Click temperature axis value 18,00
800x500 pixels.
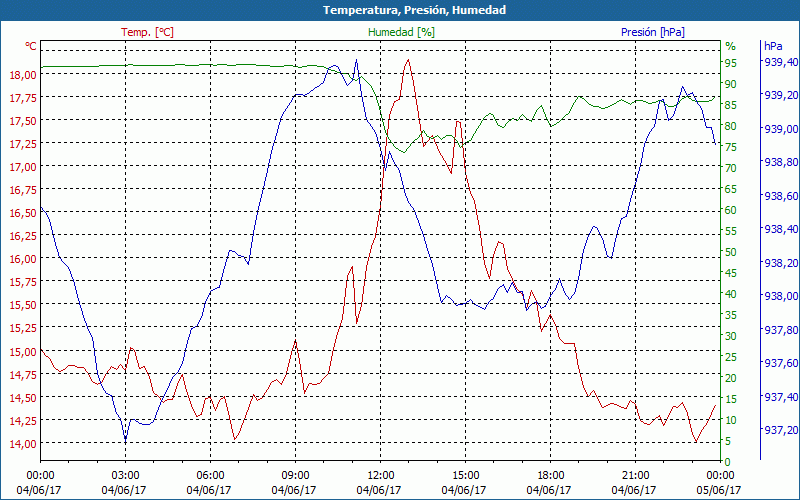[23, 74]
